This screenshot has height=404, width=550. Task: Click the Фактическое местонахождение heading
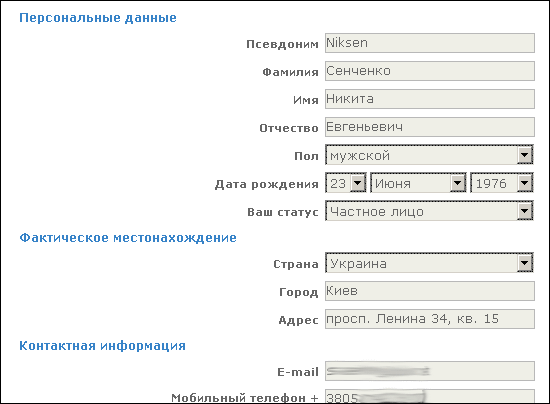pos(128,238)
